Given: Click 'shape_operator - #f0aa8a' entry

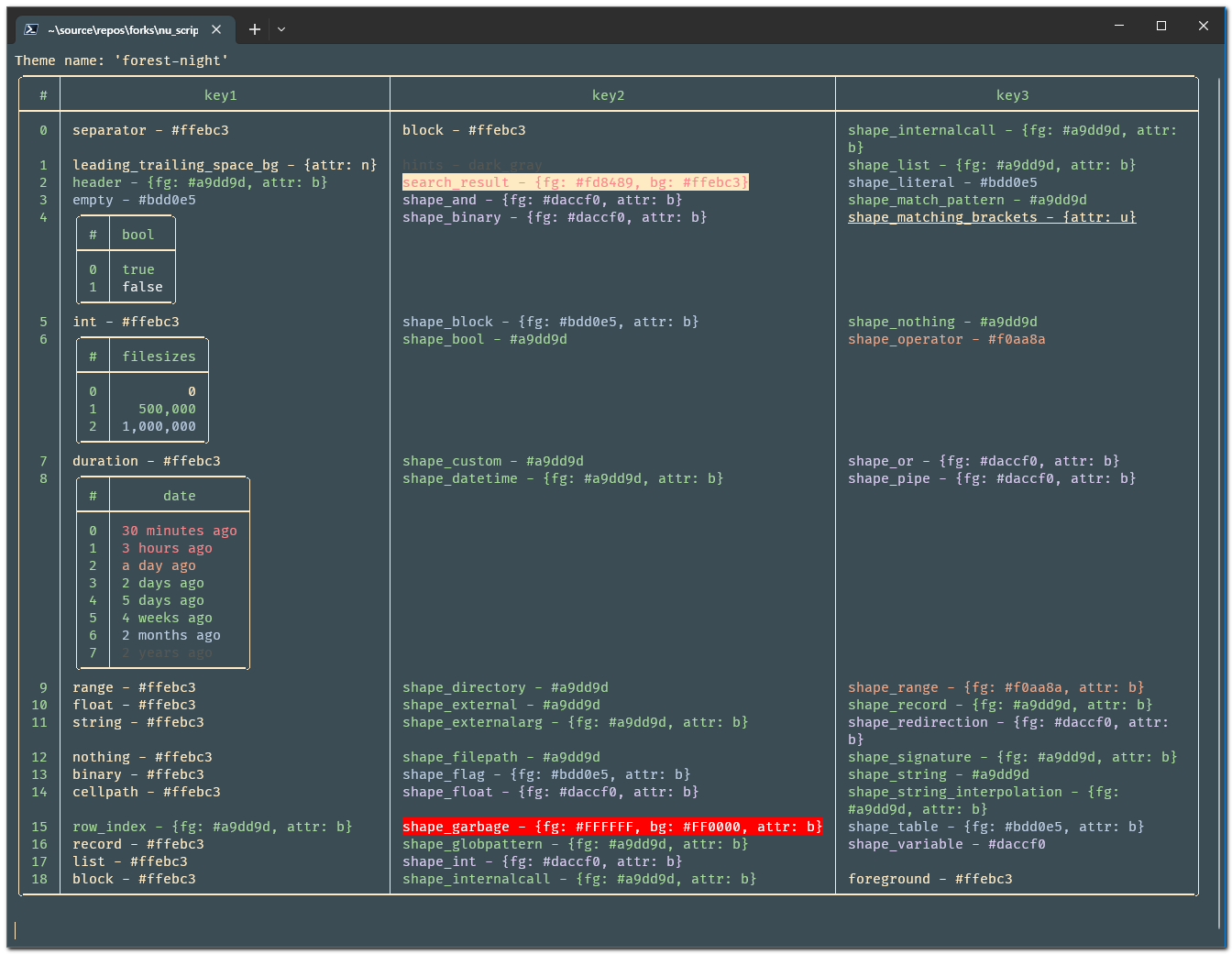Looking at the screenshot, I should pyautogui.click(x=947, y=339).
